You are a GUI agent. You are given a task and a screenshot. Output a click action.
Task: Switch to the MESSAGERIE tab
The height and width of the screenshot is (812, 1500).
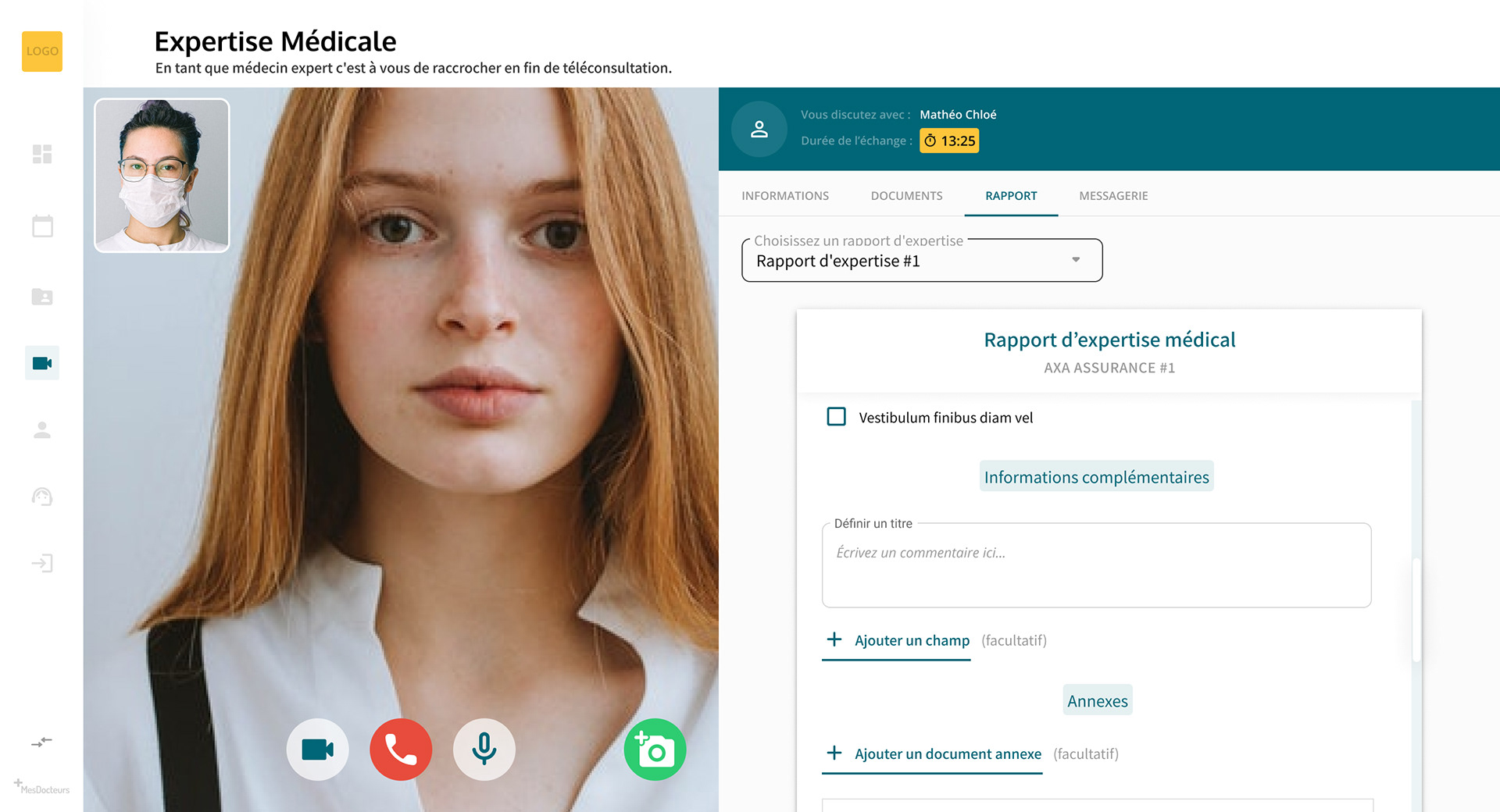click(x=1113, y=196)
